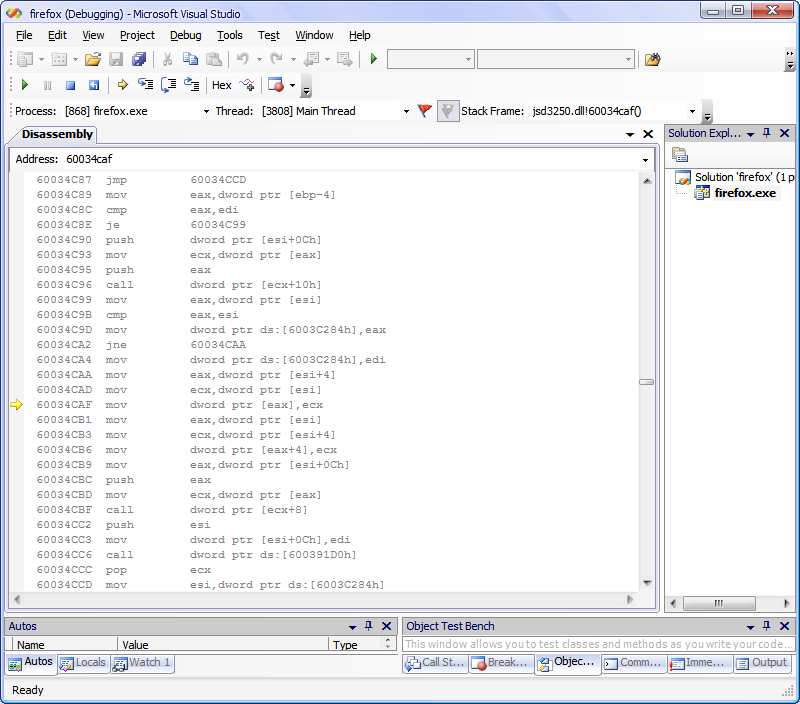Open the Solution Platforms dropdown

point(628,60)
